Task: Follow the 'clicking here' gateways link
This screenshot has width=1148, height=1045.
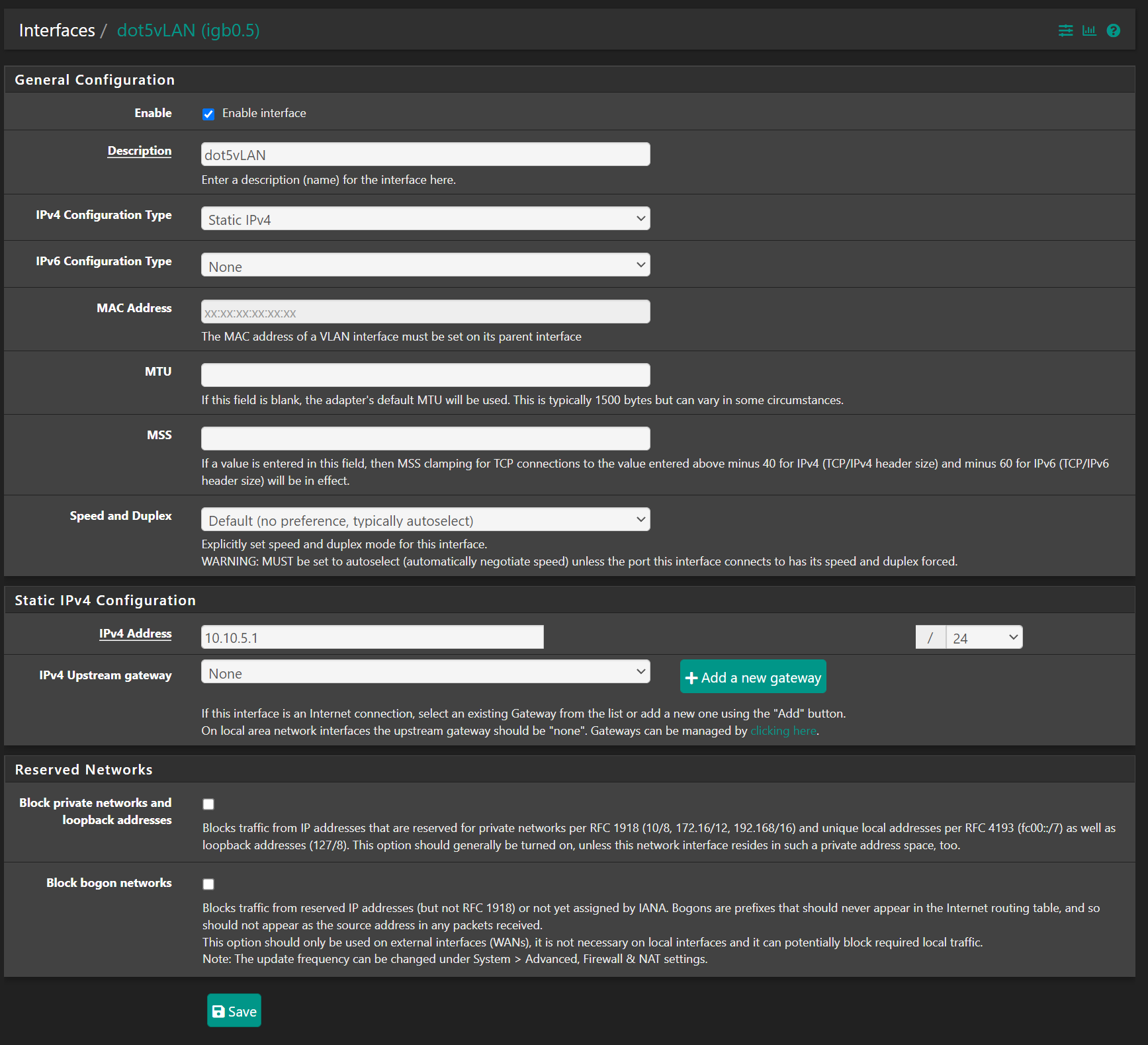Action: [x=783, y=731]
